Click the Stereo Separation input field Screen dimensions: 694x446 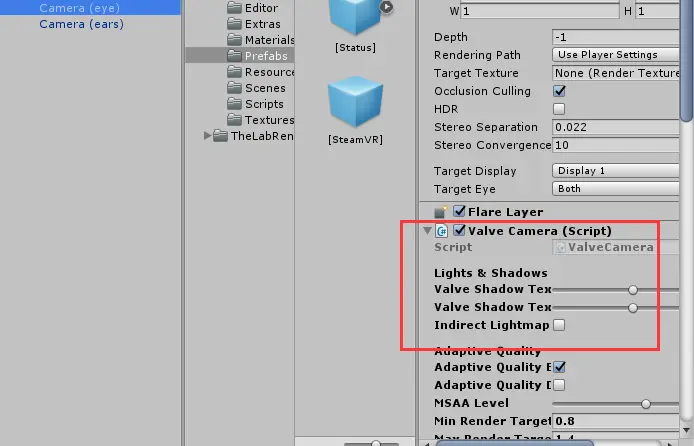pos(616,127)
